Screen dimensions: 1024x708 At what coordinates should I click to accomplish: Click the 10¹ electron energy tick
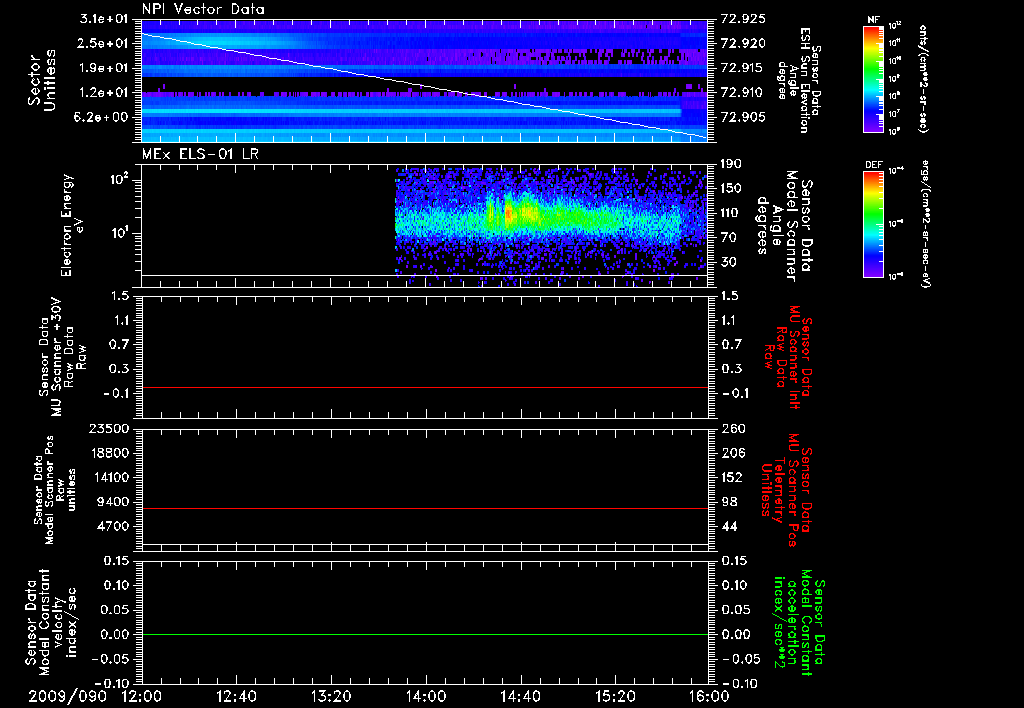[121, 233]
